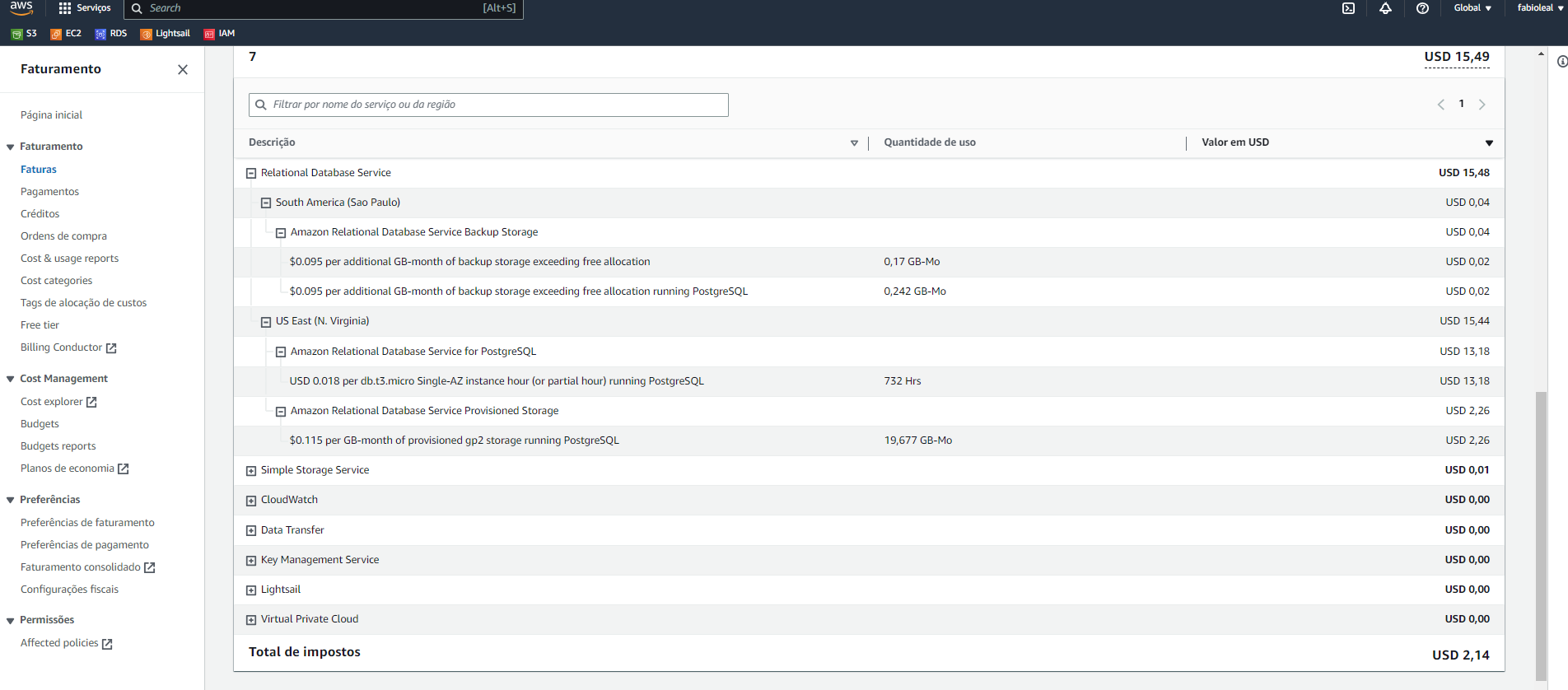This screenshot has height=690, width=1568.
Task: Open Preferências de faturamento
Action: pos(87,523)
